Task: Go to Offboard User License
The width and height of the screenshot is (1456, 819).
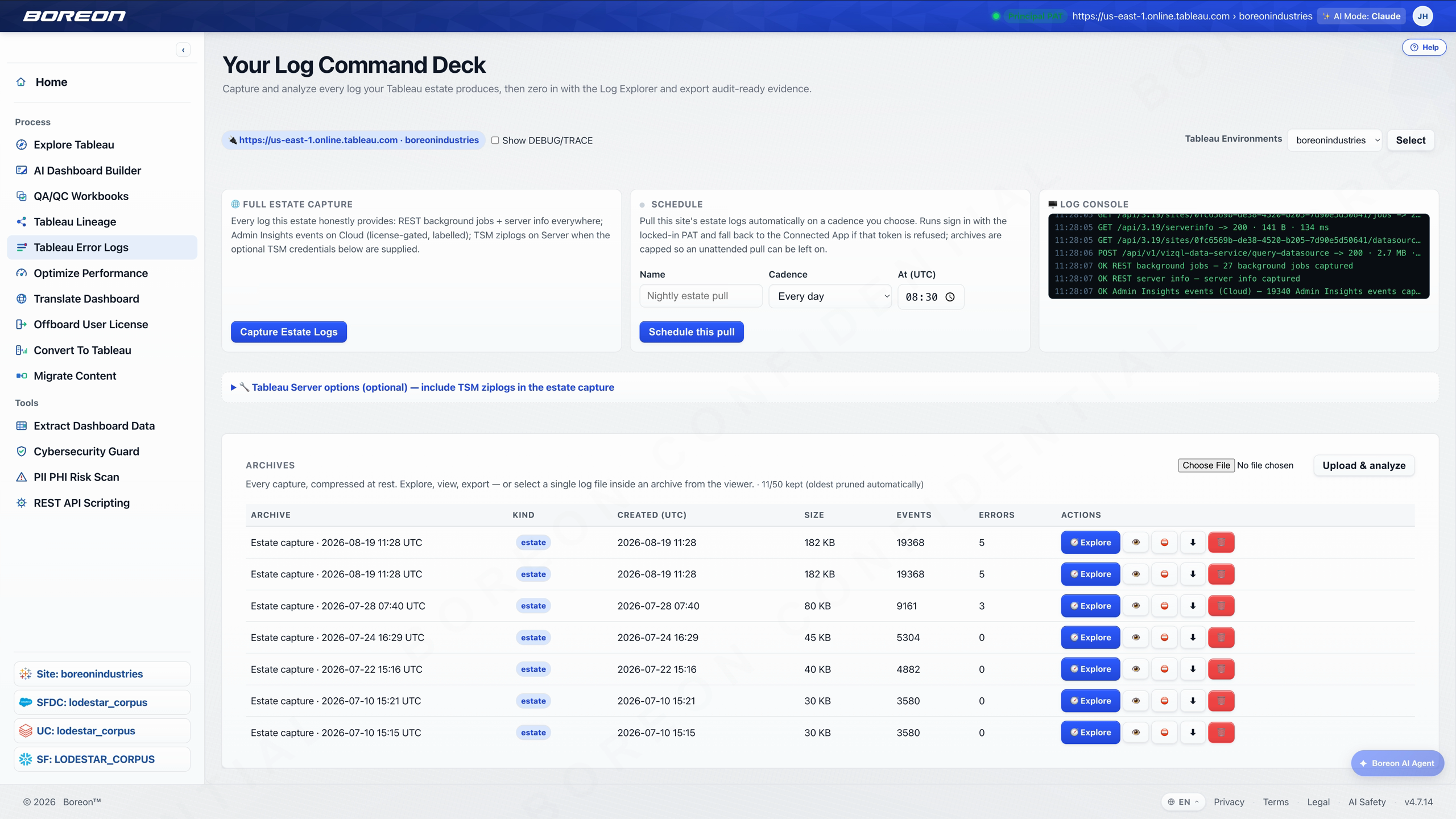Action: point(102,324)
